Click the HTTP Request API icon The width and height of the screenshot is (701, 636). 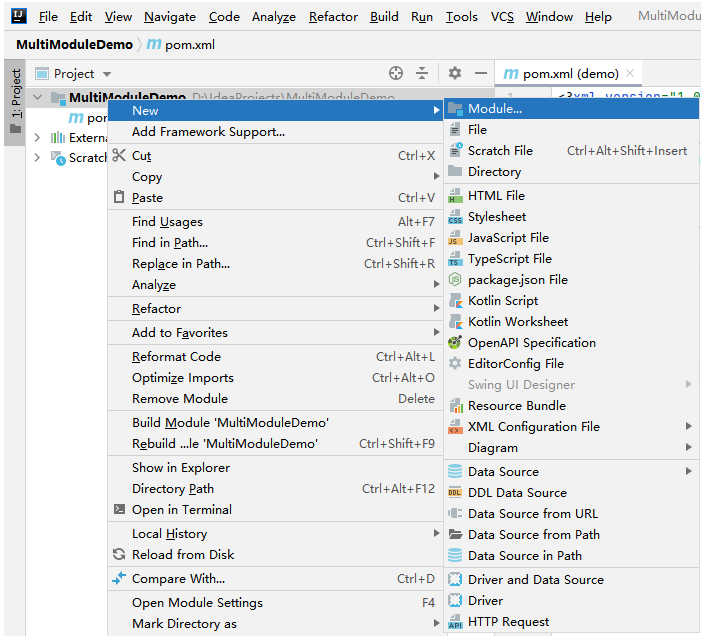tap(455, 622)
